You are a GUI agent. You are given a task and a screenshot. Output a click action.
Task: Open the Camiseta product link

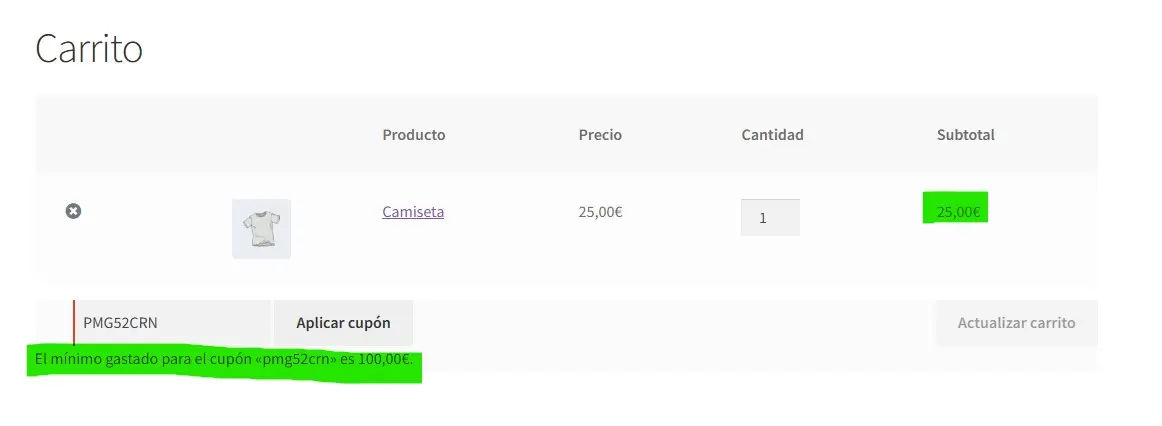(413, 212)
